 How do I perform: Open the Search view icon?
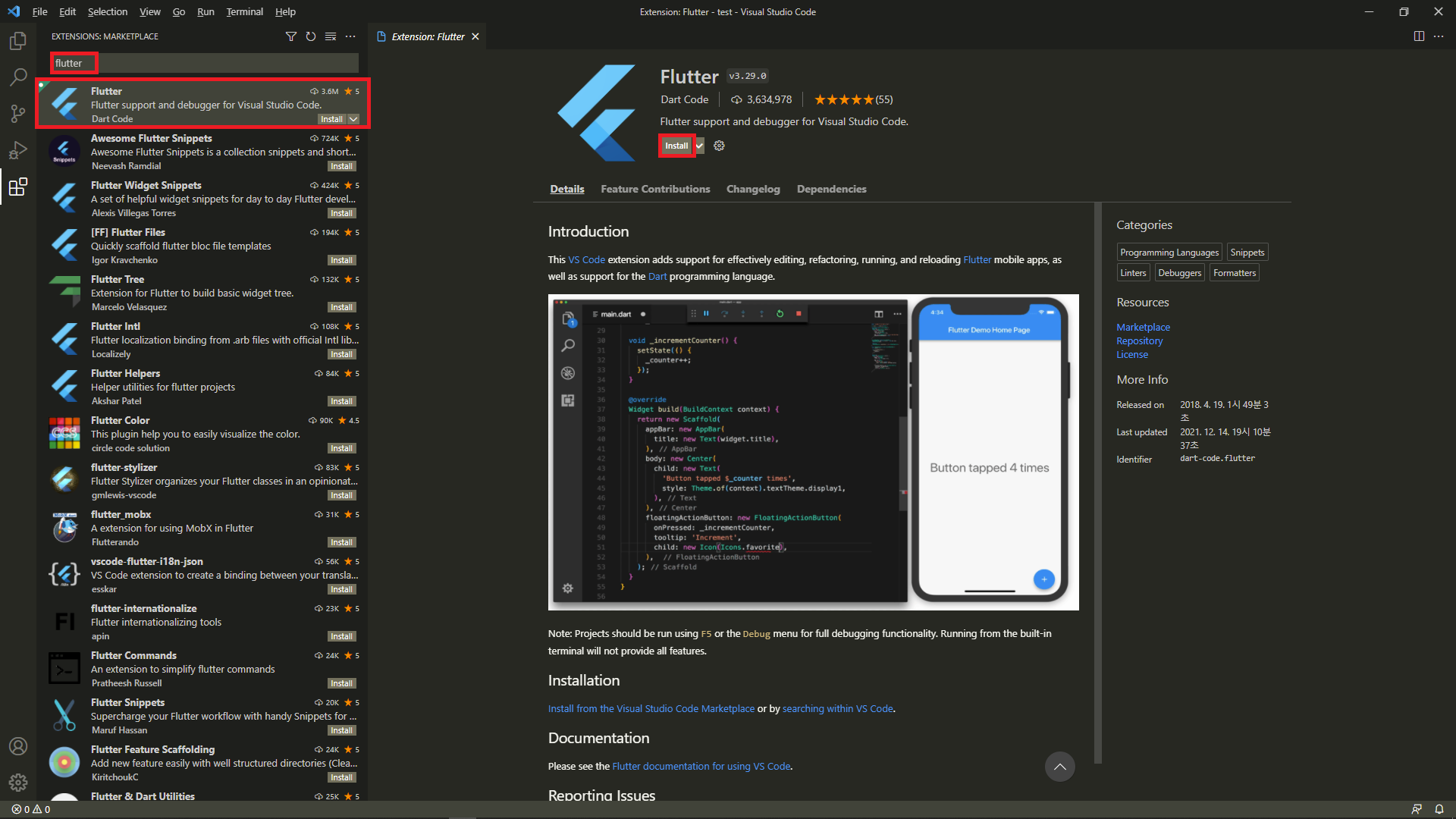click(18, 77)
